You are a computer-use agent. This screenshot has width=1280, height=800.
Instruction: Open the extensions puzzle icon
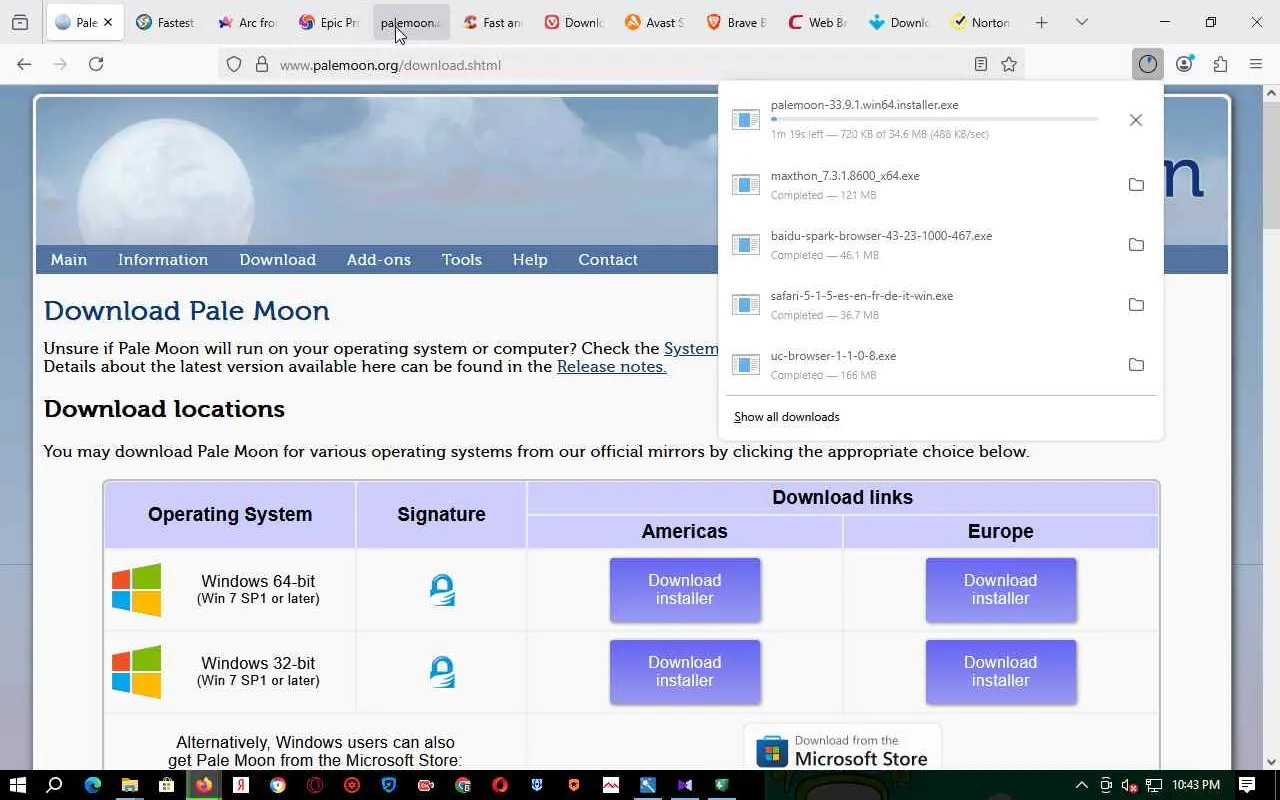1220,64
